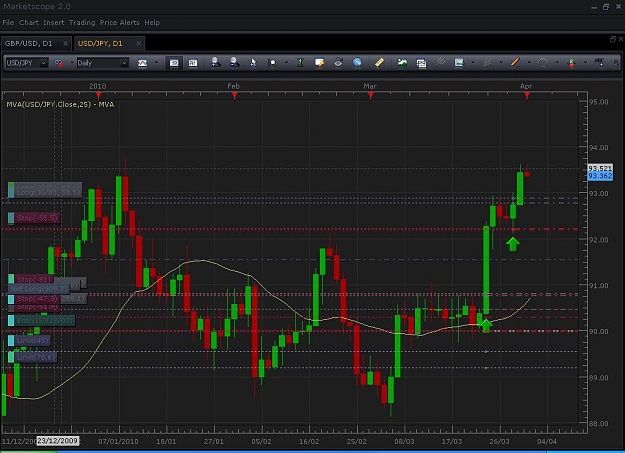The image size is (625, 453).
Task: Click the save chart image icon
Action: tap(459, 63)
